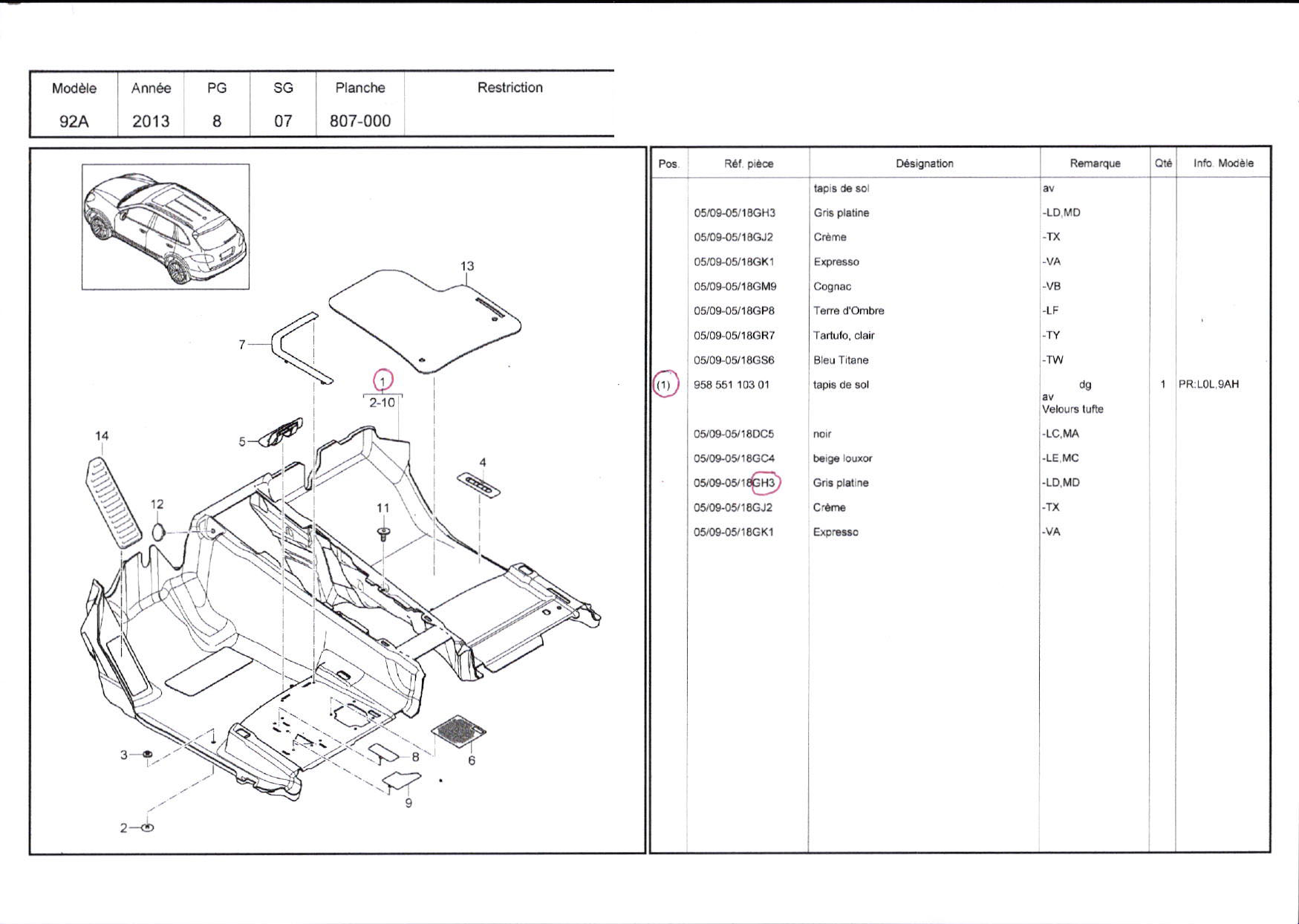Click circled number 1 in the diagram
The height and width of the screenshot is (924, 1299).
point(382,381)
